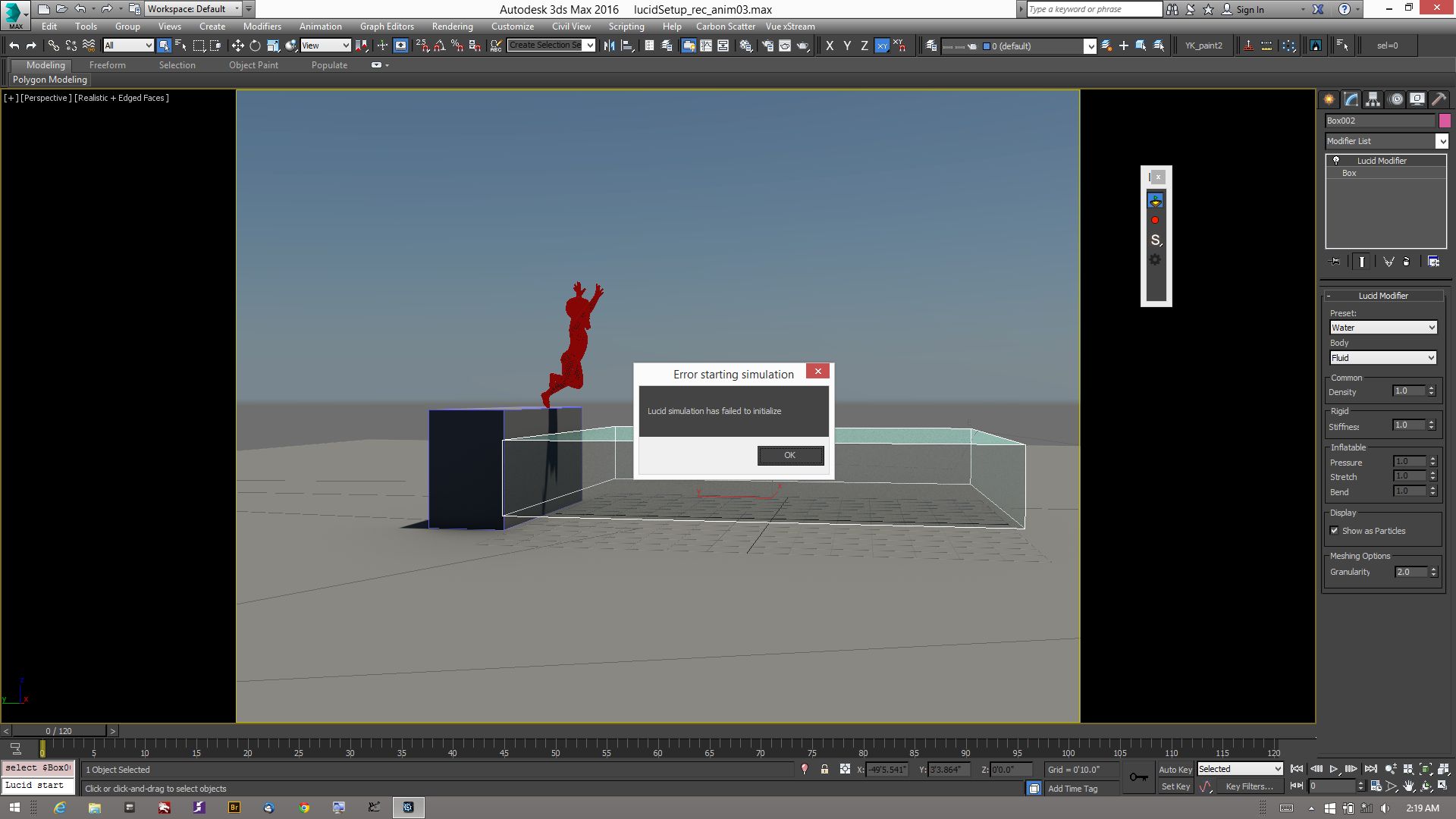This screenshot has height=819, width=1456.
Task: Click the Key Filters button
Action: [x=1248, y=786]
